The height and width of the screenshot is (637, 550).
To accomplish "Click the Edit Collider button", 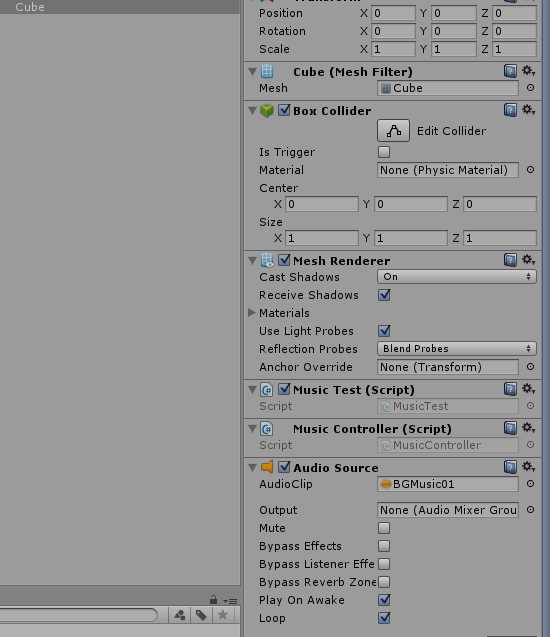I will [393, 130].
